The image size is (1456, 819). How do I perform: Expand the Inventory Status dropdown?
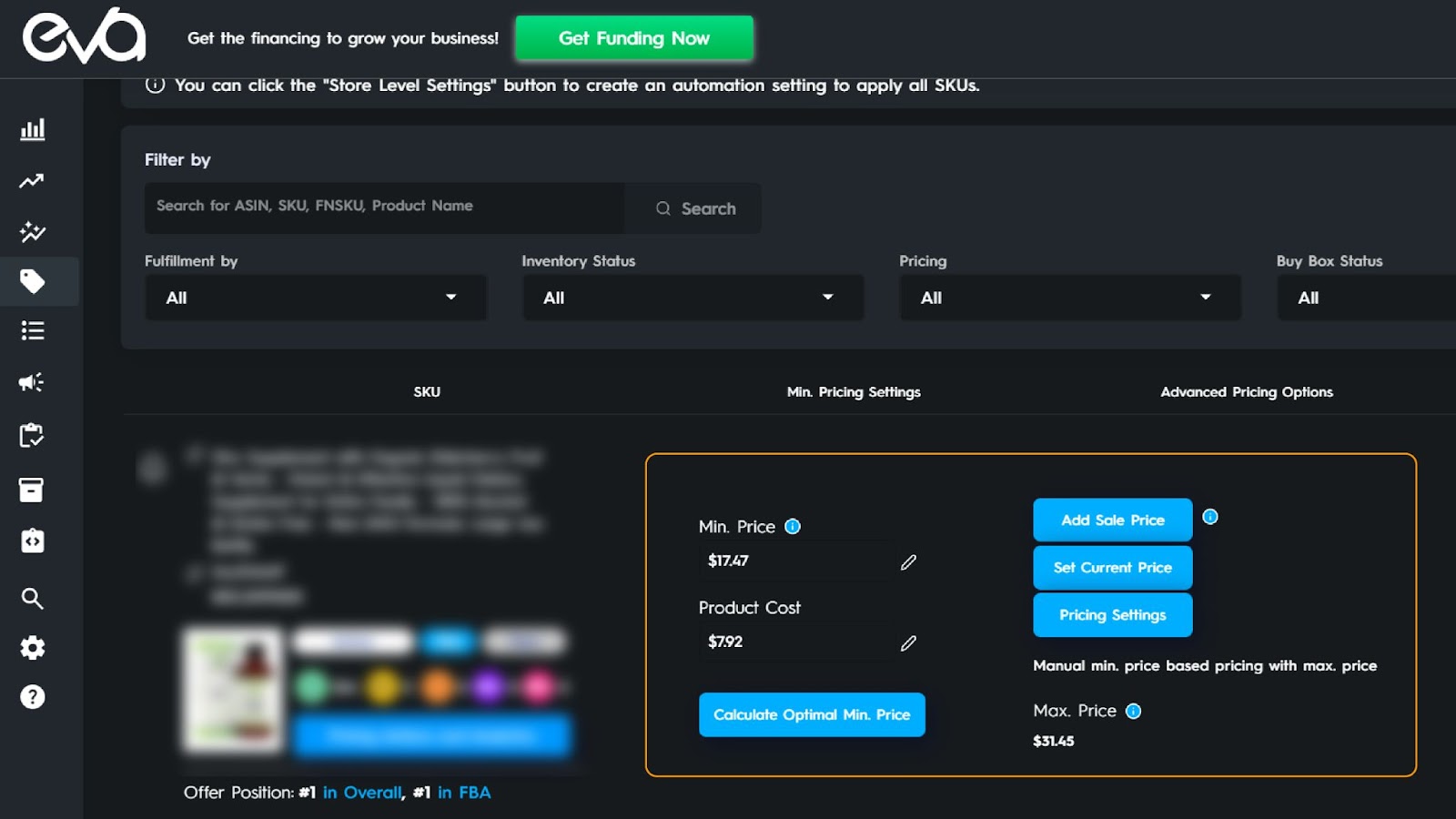693,298
